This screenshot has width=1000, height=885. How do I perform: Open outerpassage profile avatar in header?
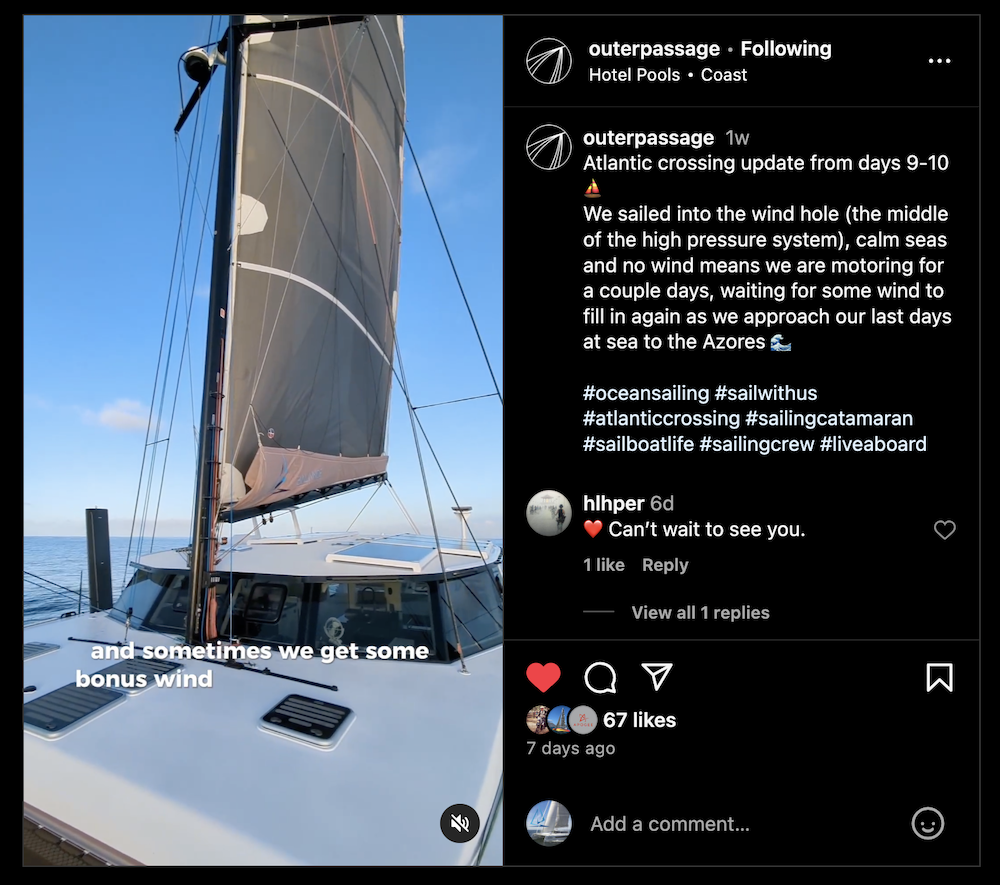pos(549,61)
